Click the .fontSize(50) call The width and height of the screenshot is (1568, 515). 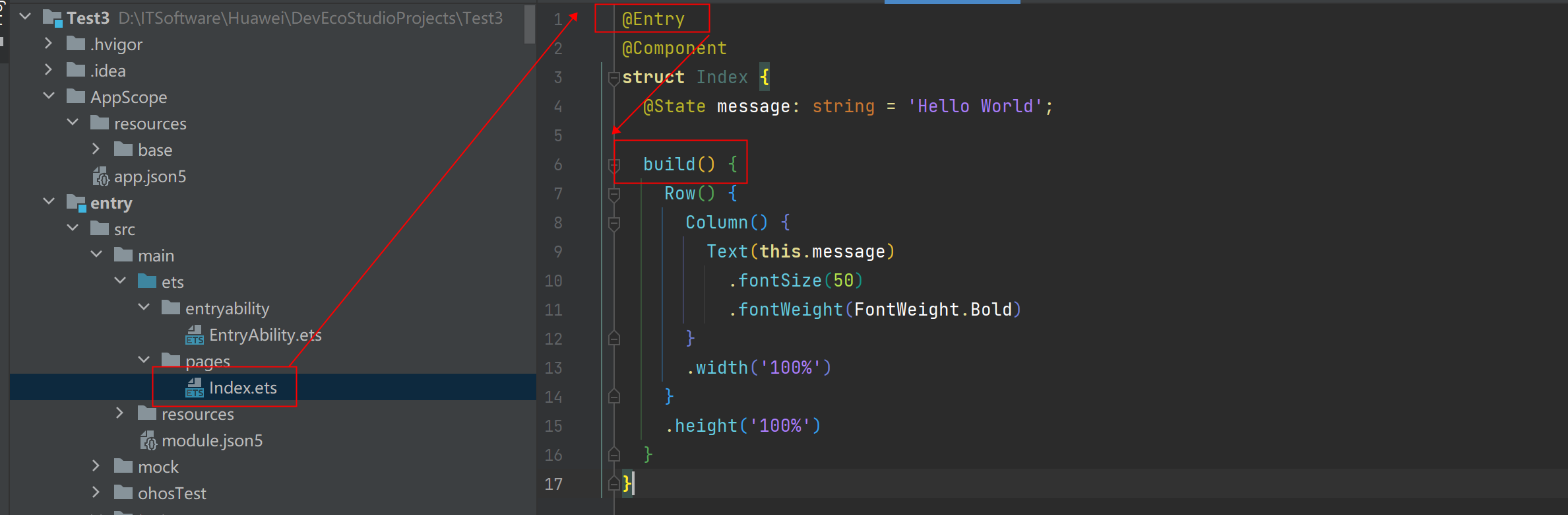796,281
